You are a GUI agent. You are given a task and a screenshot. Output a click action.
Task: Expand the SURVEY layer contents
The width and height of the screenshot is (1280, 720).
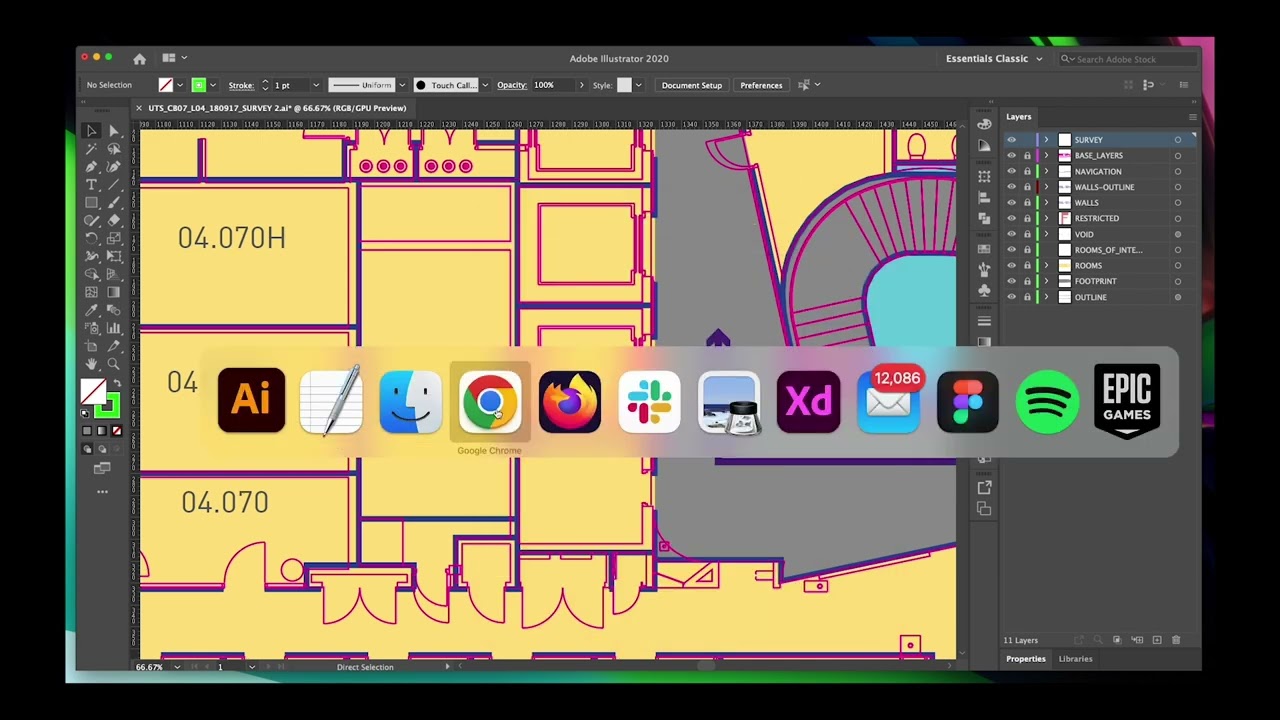pos(1046,140)
